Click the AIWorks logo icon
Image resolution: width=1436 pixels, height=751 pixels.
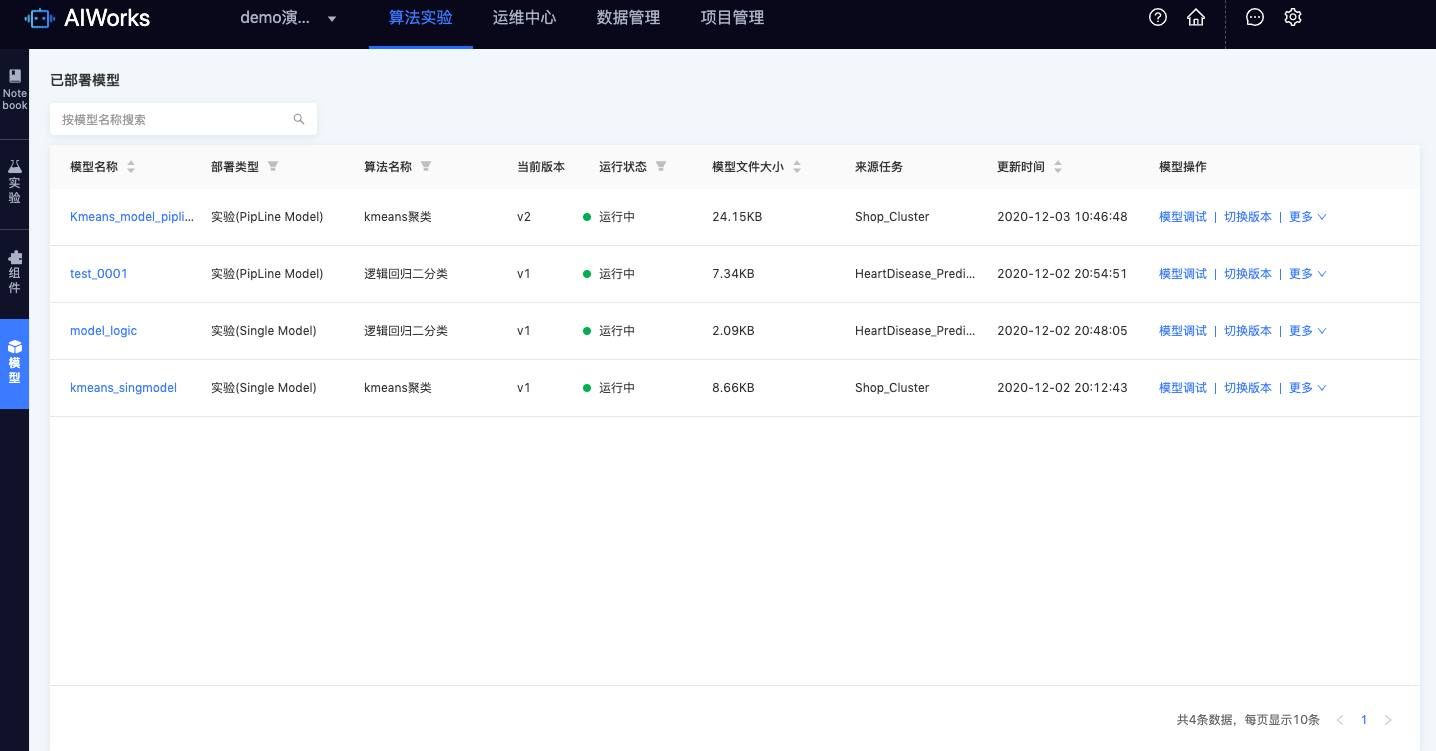[x=38, y=18]
